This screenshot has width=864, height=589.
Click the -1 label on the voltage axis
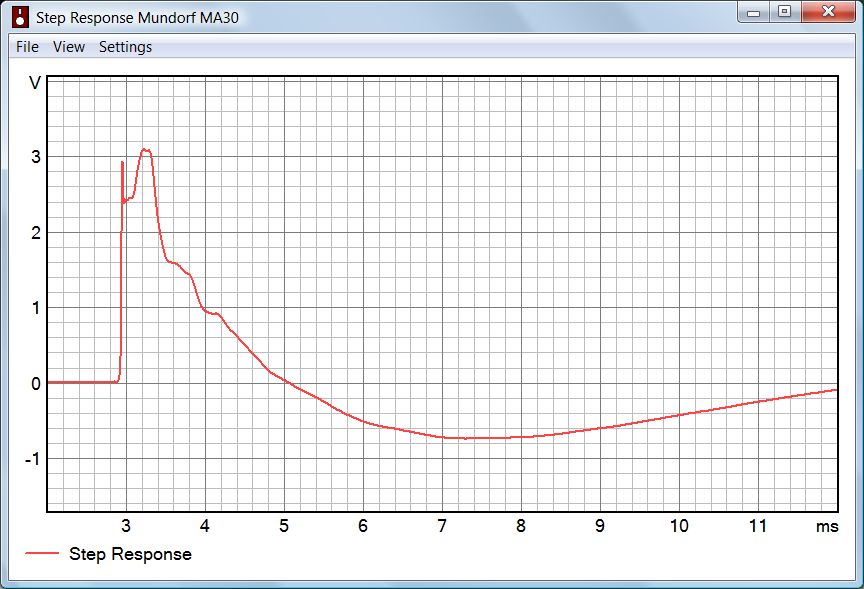pos(33,459)
